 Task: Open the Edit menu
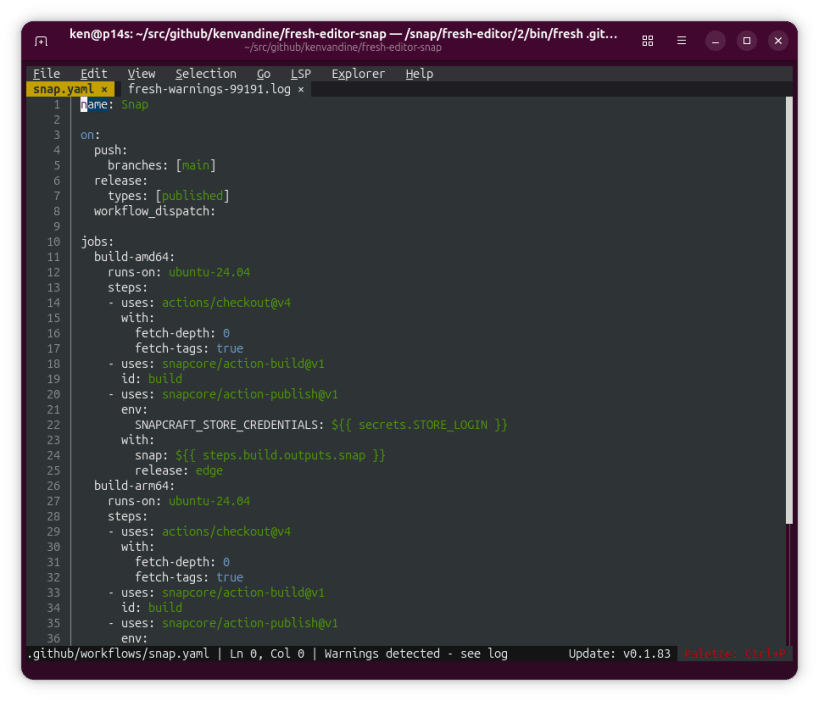tap(94, 74)
